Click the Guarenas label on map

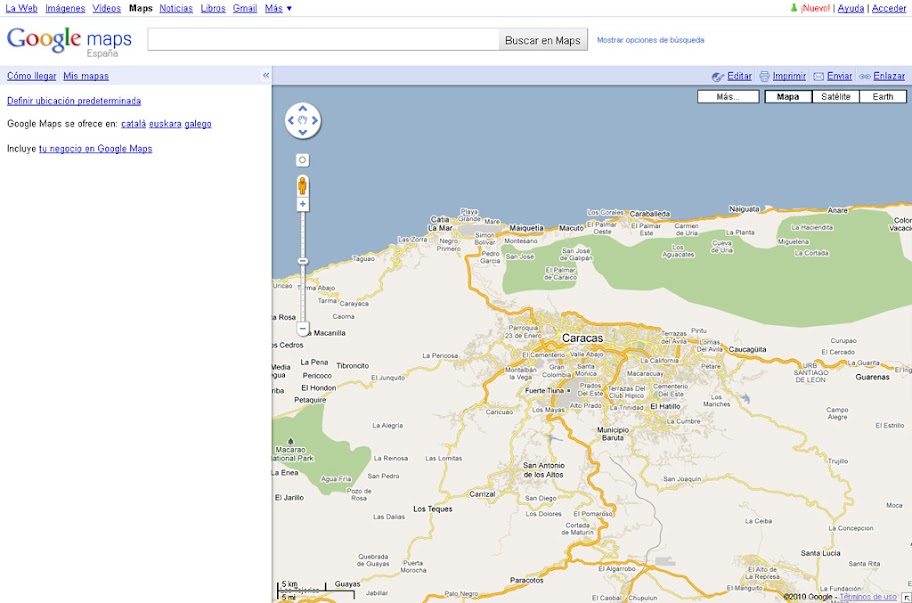[x=872, y=377]
